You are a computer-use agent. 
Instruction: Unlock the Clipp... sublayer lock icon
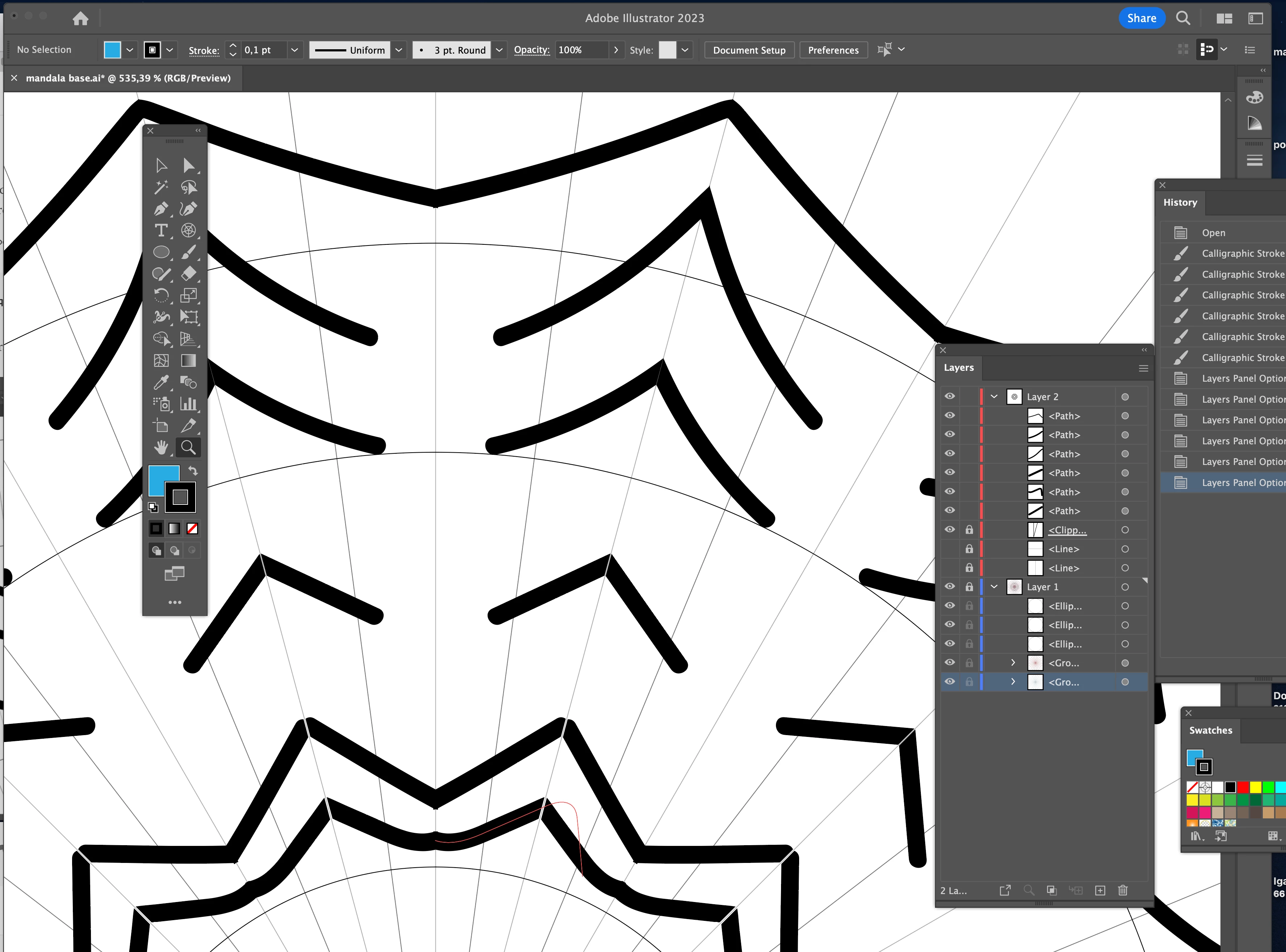point(969,530)
